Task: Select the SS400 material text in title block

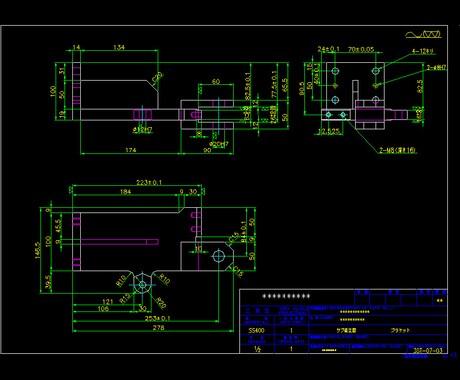Action: (x=256, y=331)
